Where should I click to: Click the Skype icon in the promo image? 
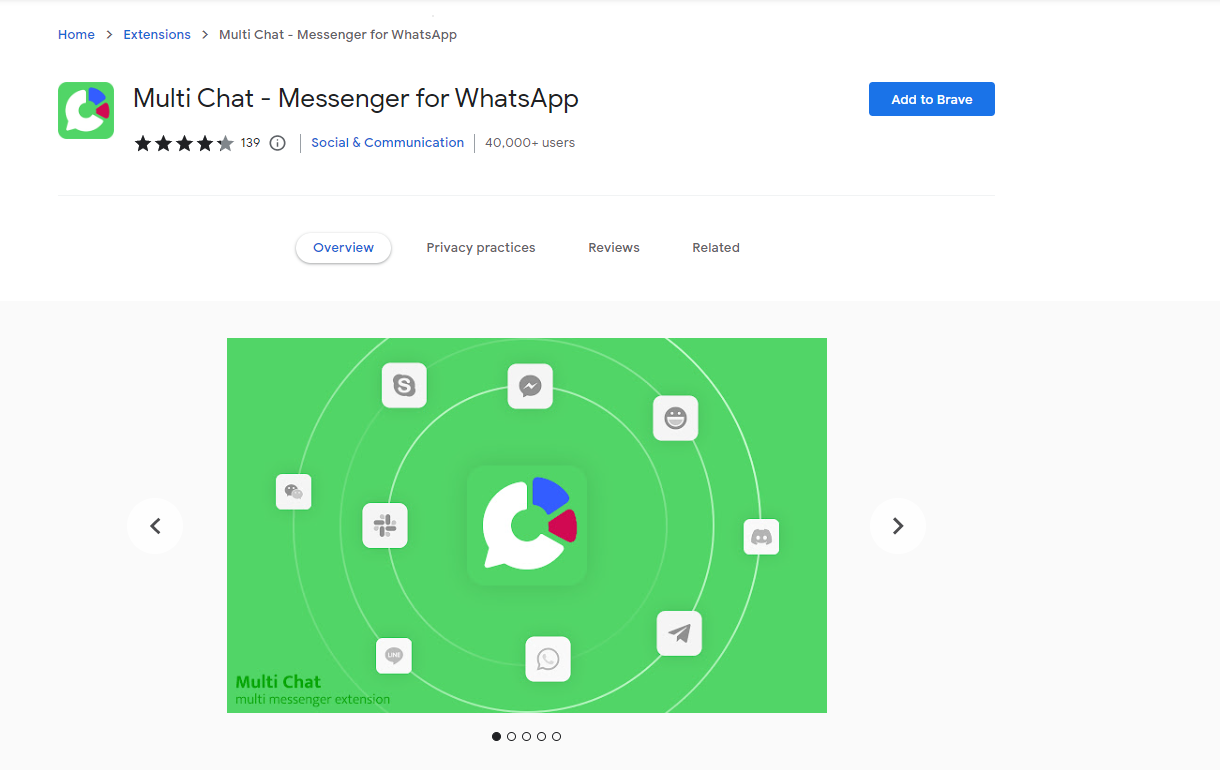tap(404, 385)
